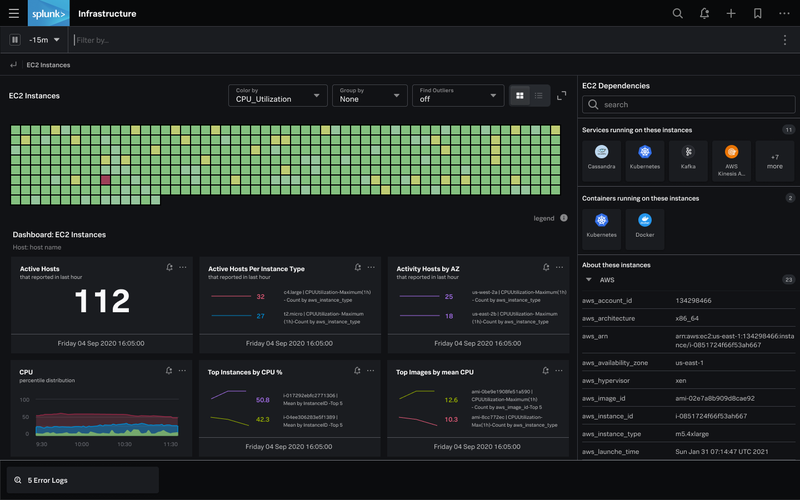The height and width of the screenshot is (500, 800).
Task: Open bell on Top Instances by CPU %
Action: point(357,370)
